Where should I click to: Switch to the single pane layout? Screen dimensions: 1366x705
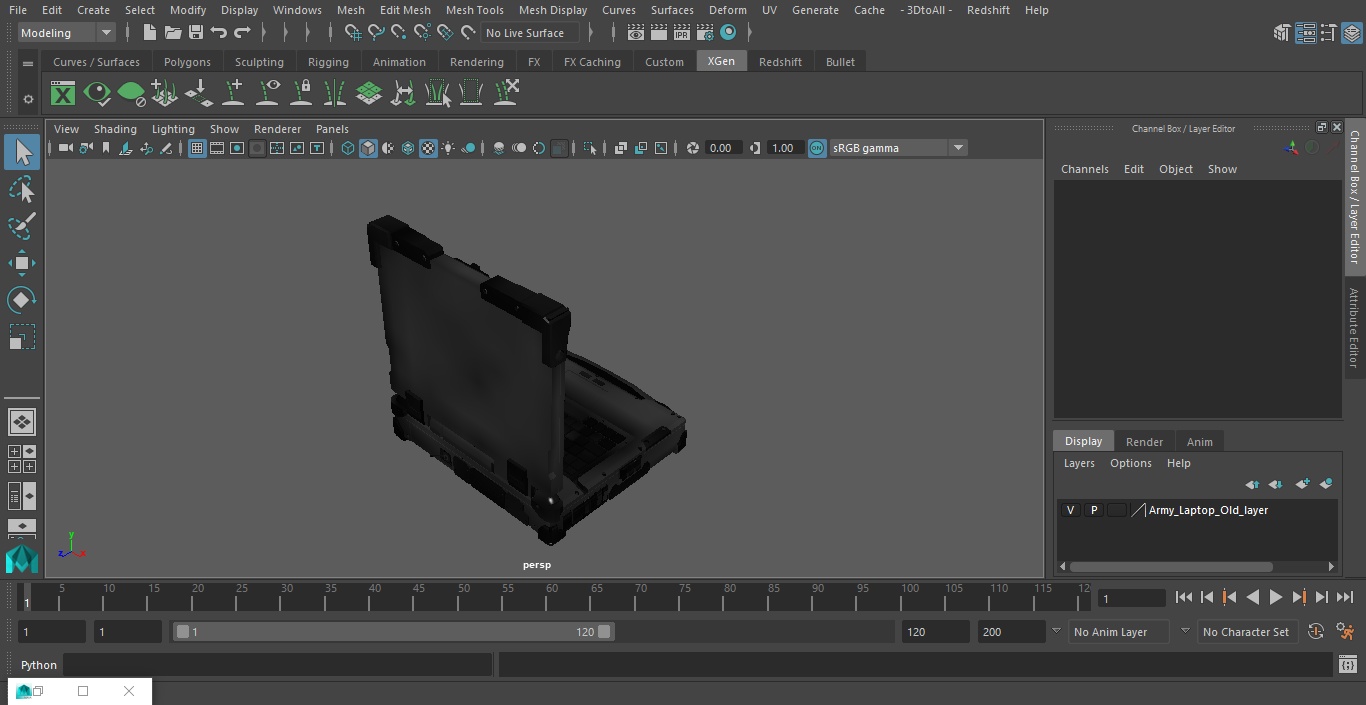[x=22, y=422]
